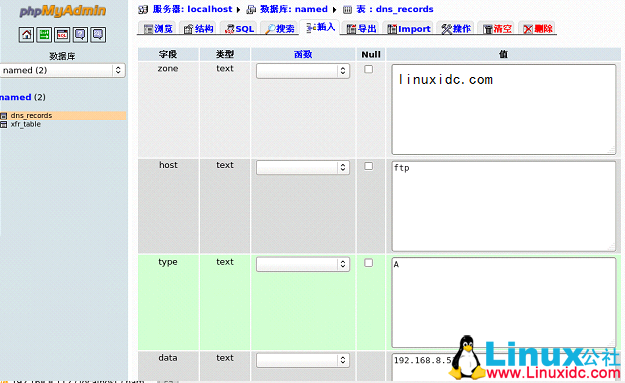Click the 数据库: named breadcrumb link
Image resolution: width=625 pixels, height=383 pixels.
[294, 9]
